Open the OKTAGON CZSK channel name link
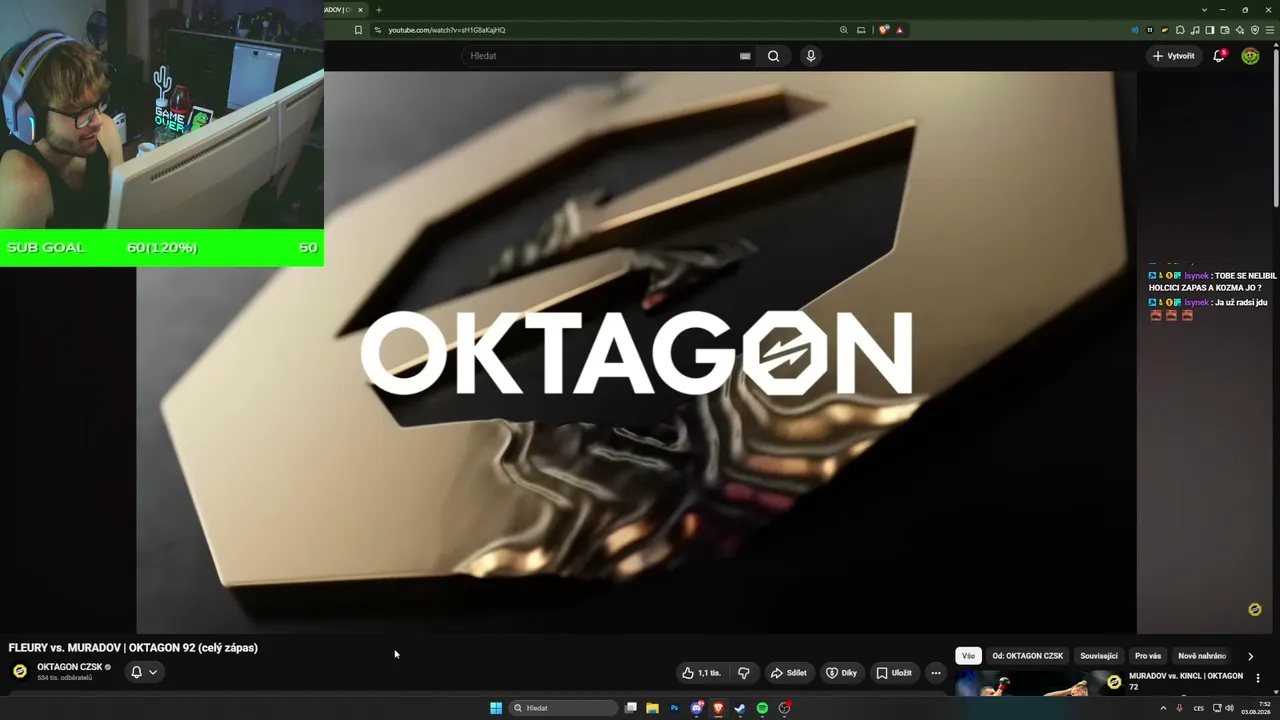1280x720 pixels. coord(70,667)
